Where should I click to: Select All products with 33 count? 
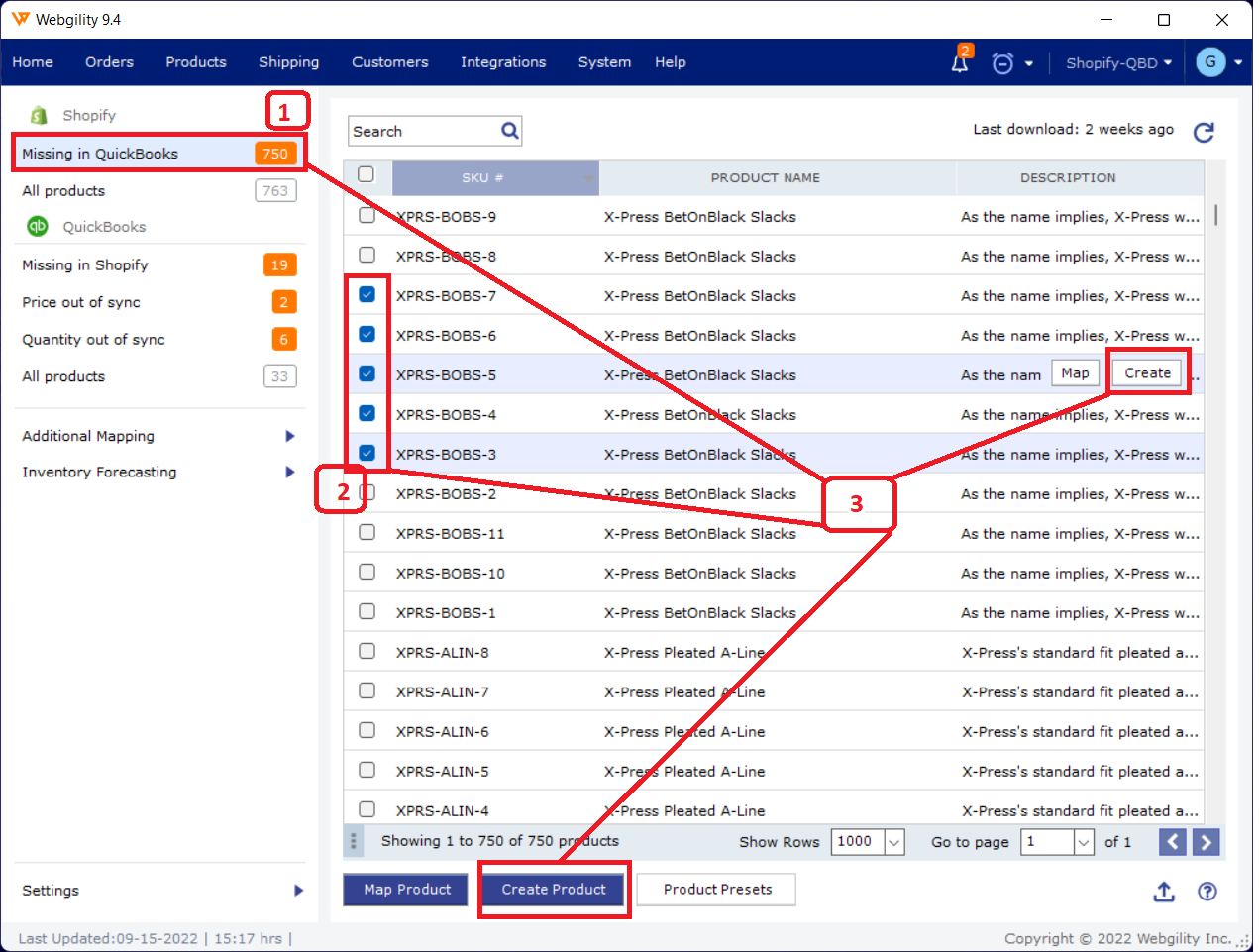click(158, 376)
